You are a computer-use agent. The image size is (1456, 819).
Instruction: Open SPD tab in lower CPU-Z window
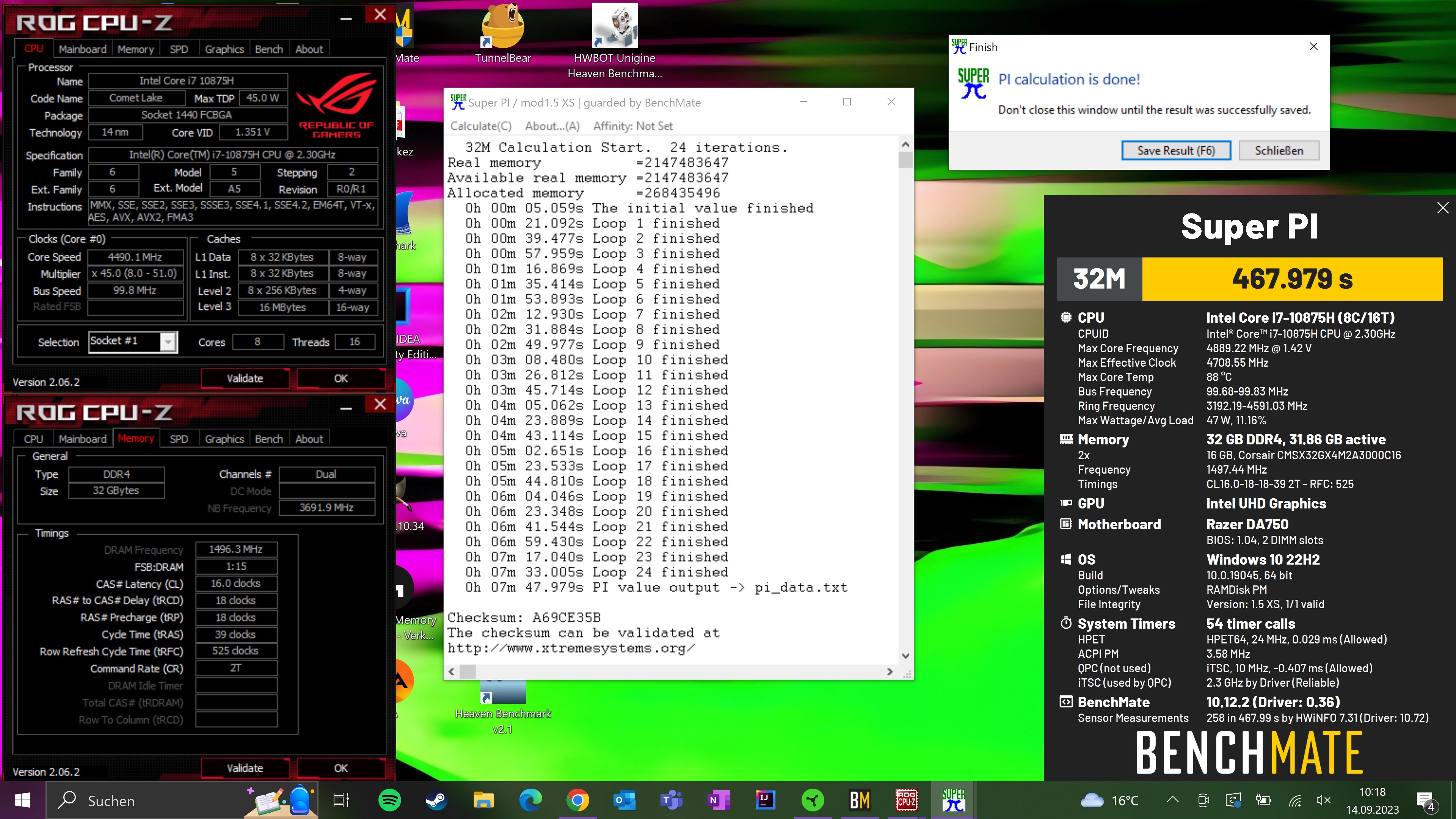[179, 439]
